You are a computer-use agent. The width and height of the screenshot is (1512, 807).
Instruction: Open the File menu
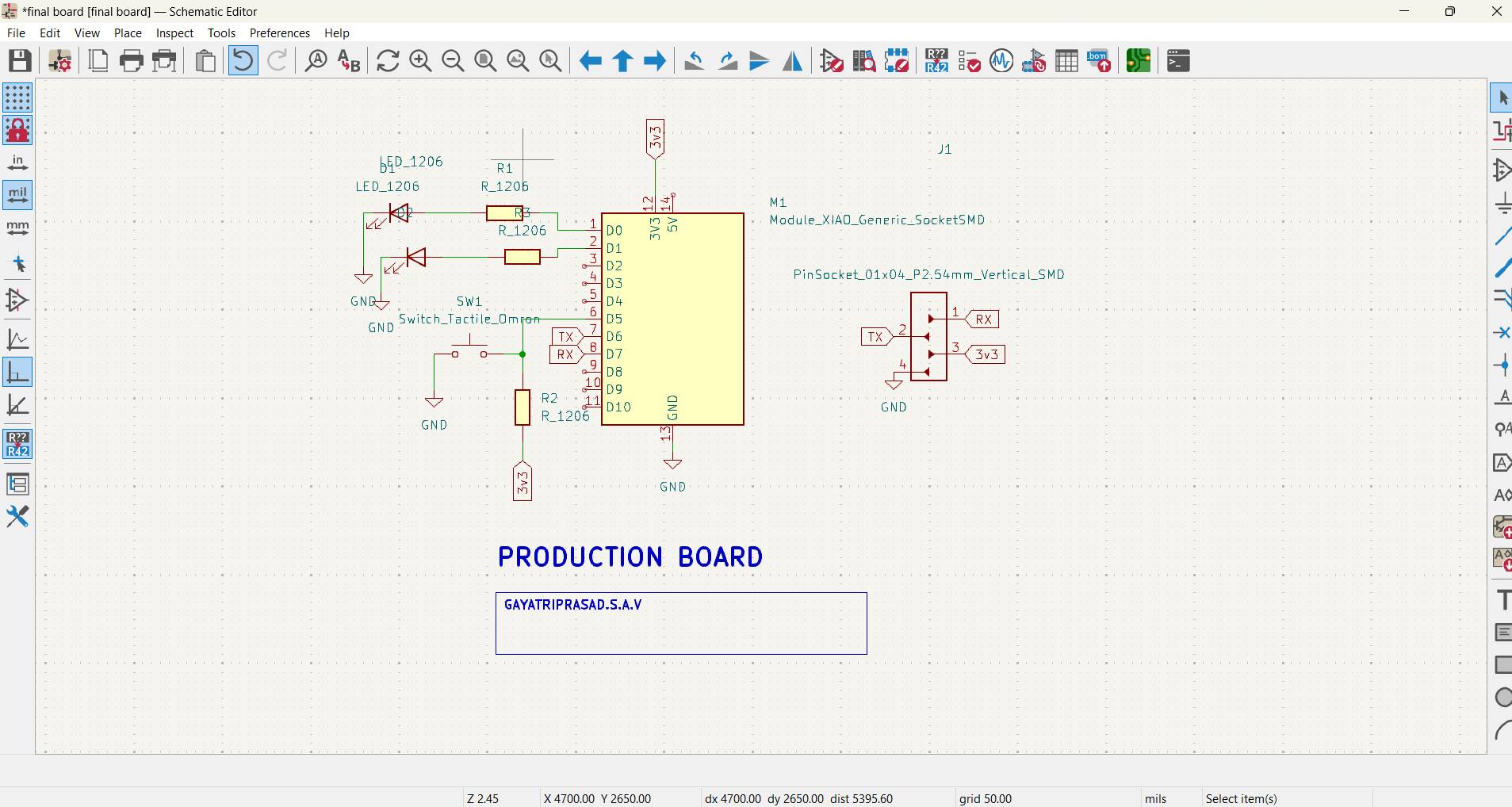[16, 33]
